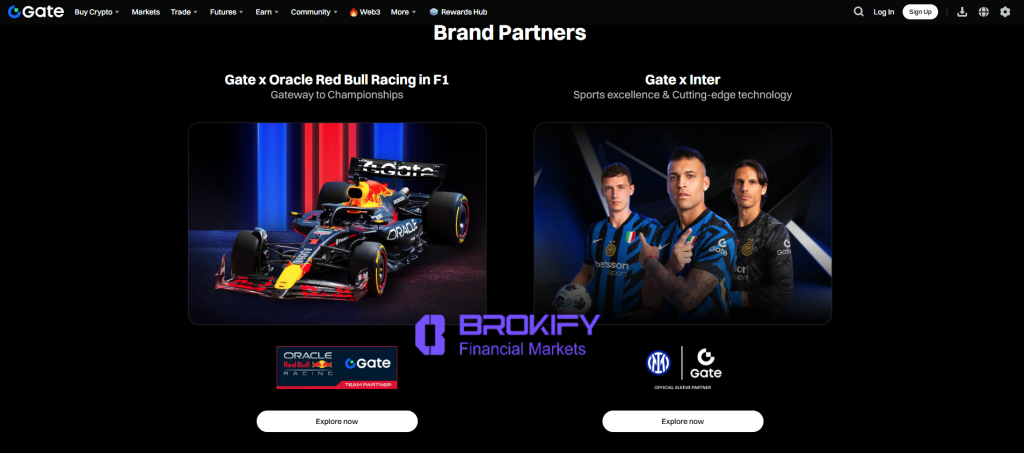Open the settings gear icon
The width and height of the screenshot is (1024, 453).
[1004, 12]
